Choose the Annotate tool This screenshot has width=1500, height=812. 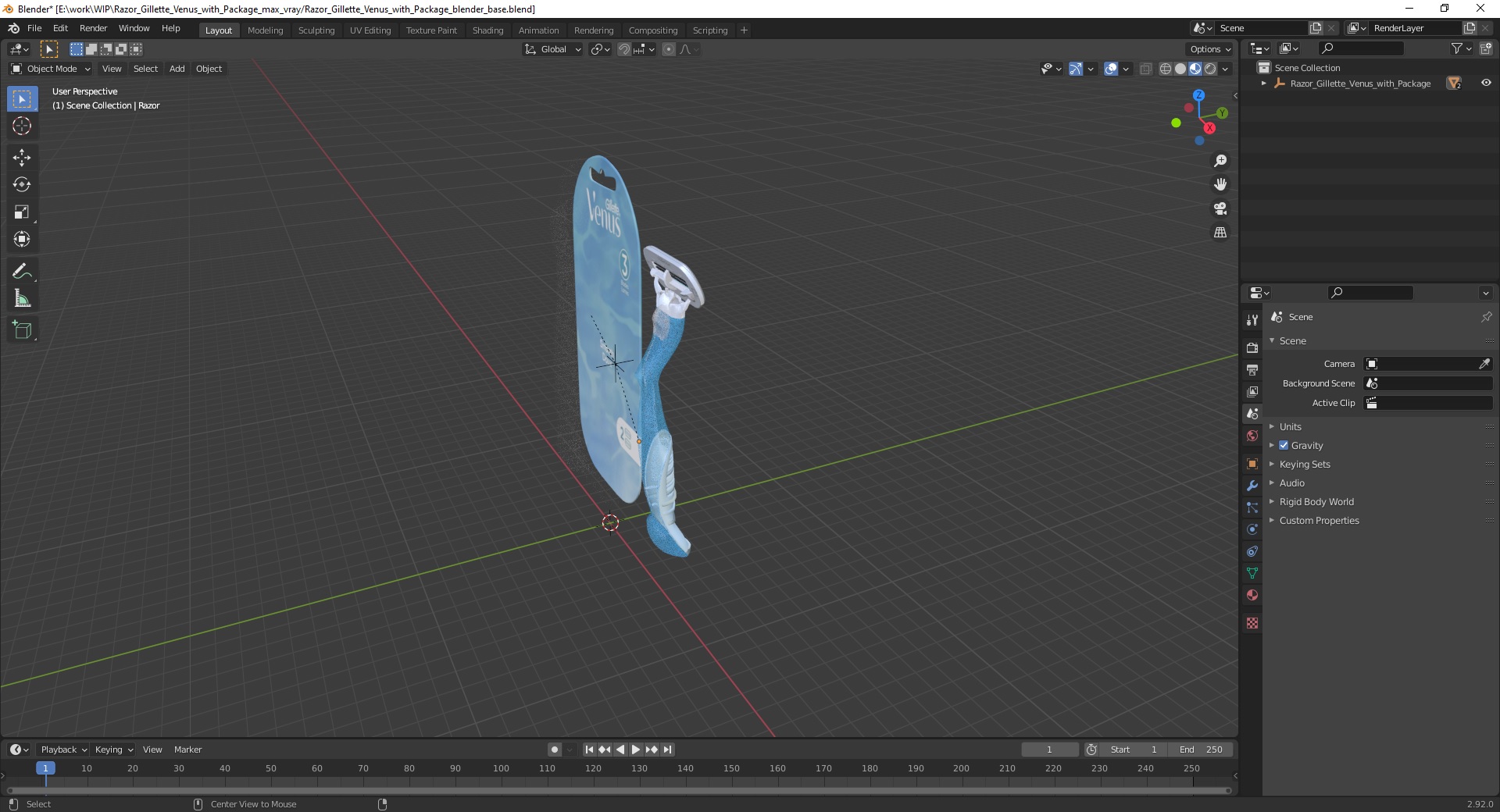pyautogui.click(x=22, y=271)
